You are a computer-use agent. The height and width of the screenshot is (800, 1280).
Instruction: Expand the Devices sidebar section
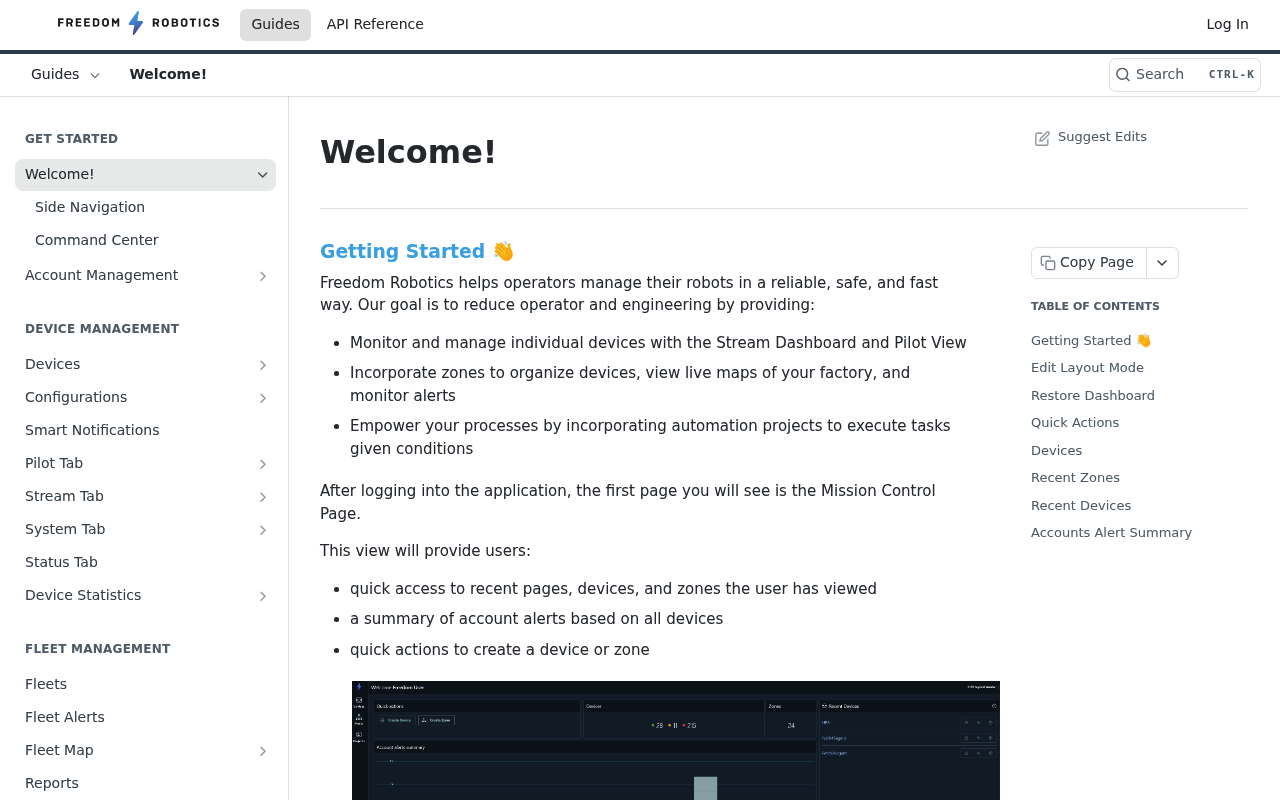(263, 365)
